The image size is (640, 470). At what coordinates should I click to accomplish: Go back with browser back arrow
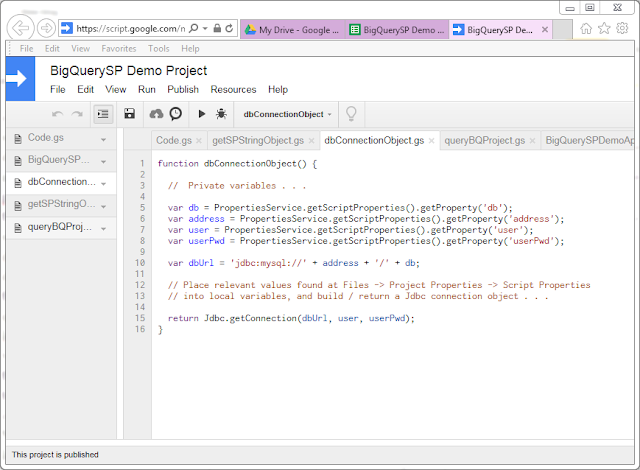20,28
